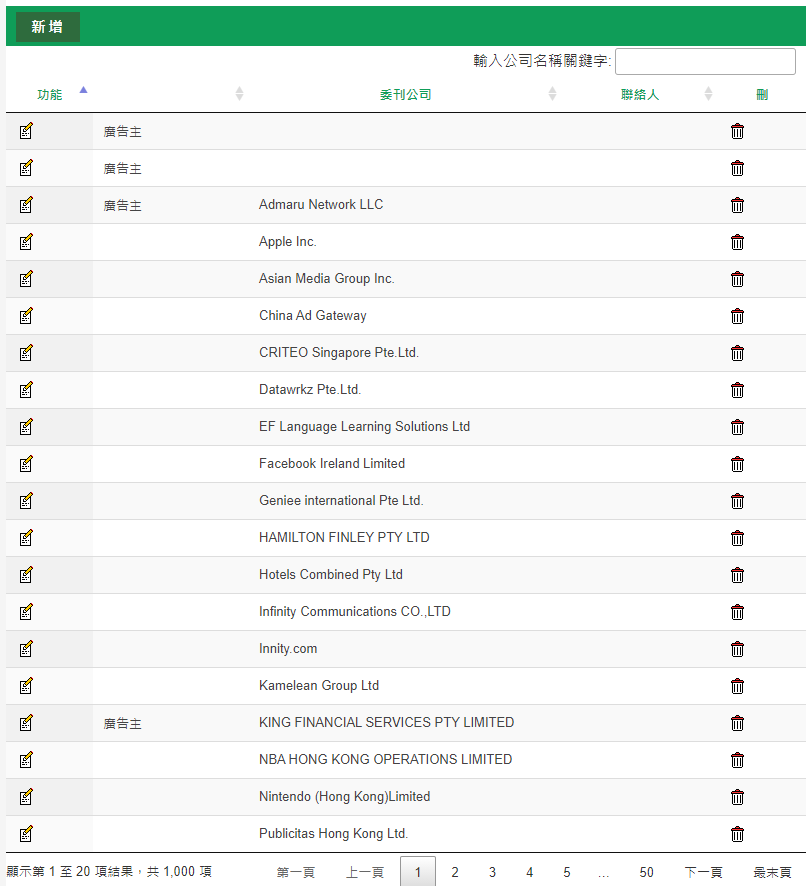Edit the Publicitas Hong Kong Ltd. row

26,834
